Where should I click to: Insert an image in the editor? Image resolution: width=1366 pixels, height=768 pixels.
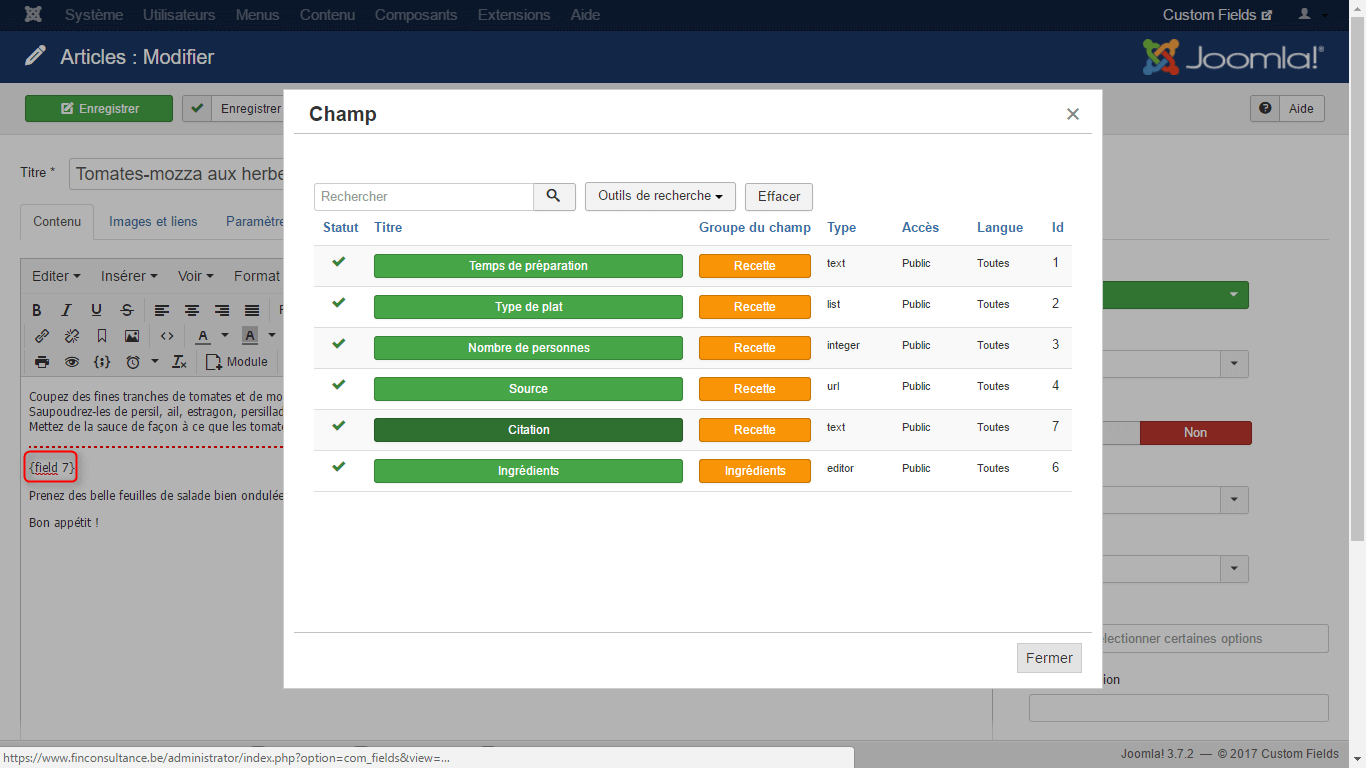click(x=132, y=336)
